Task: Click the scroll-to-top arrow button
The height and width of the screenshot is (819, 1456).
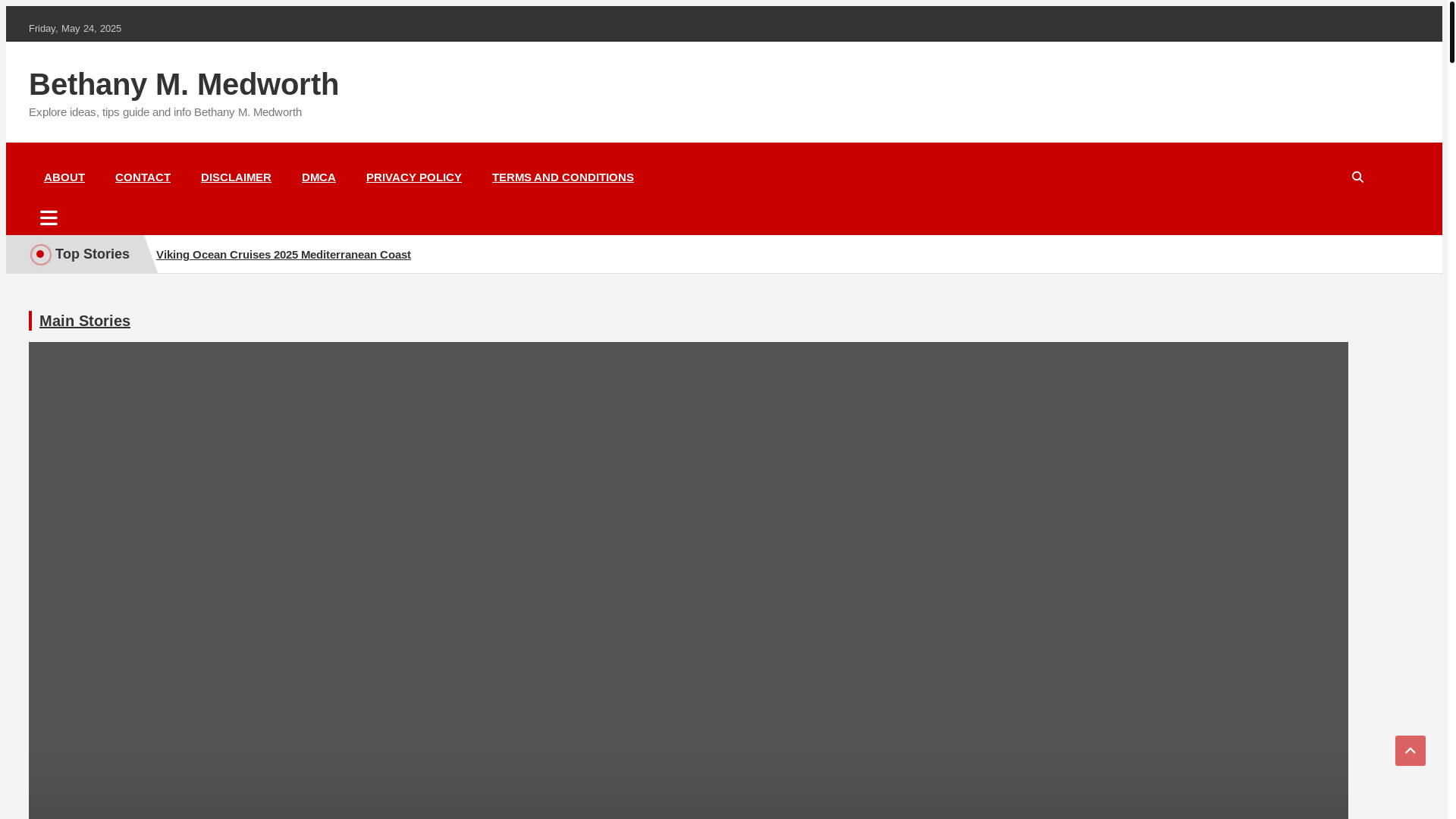Action: pos(1410,750)
